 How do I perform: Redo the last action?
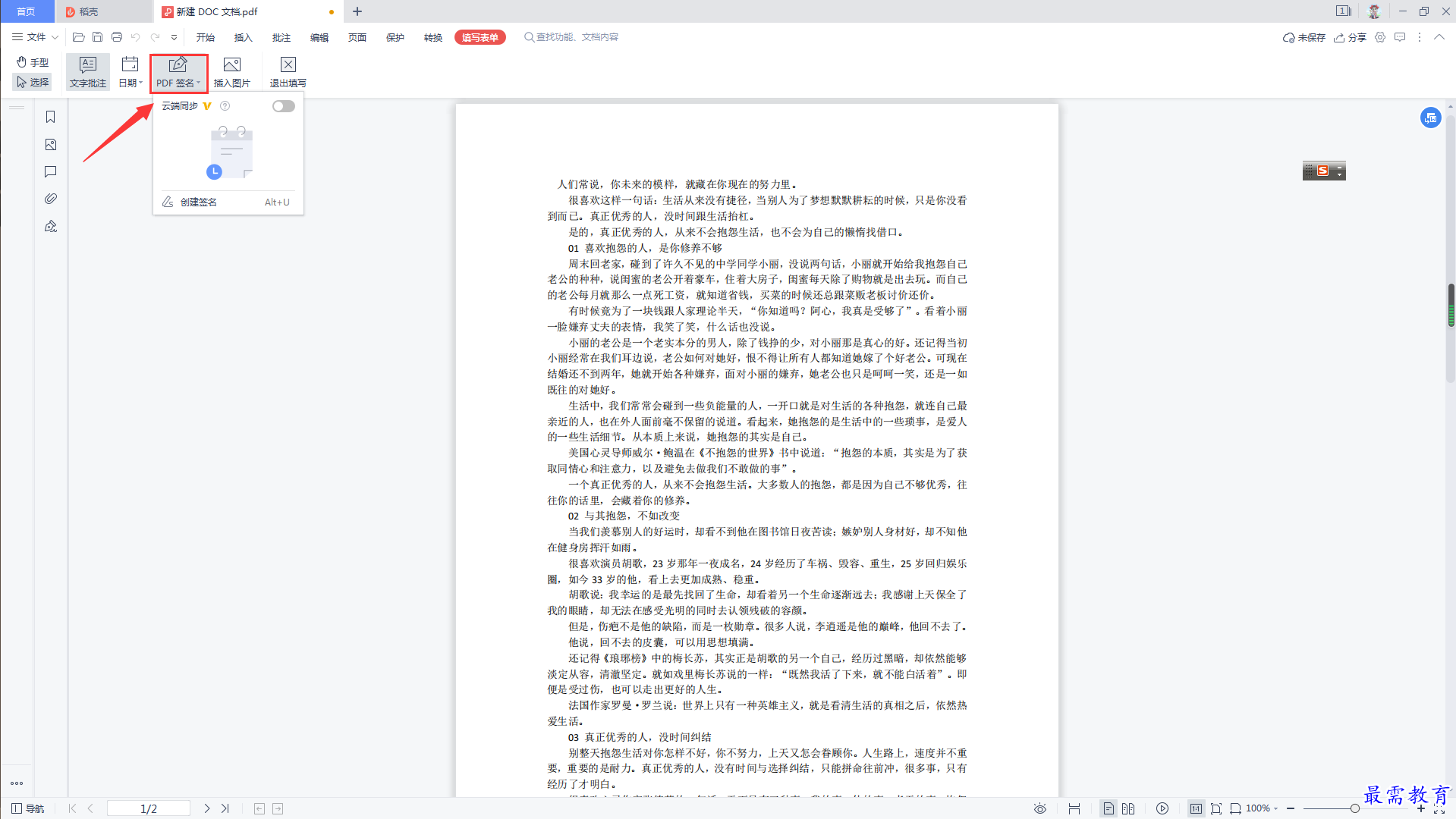click(x=155, y=37)
